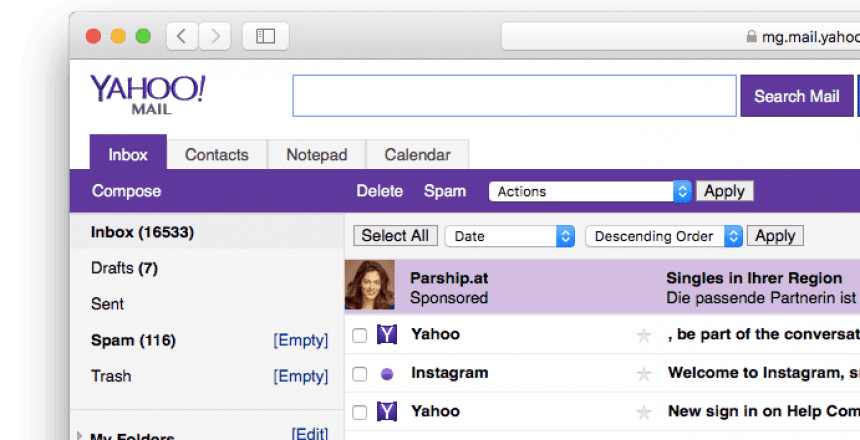Star the Yahoo conversation email
The height and width of the screenshot is (440, 860).
pyautogui.click(x=644, y=335)
